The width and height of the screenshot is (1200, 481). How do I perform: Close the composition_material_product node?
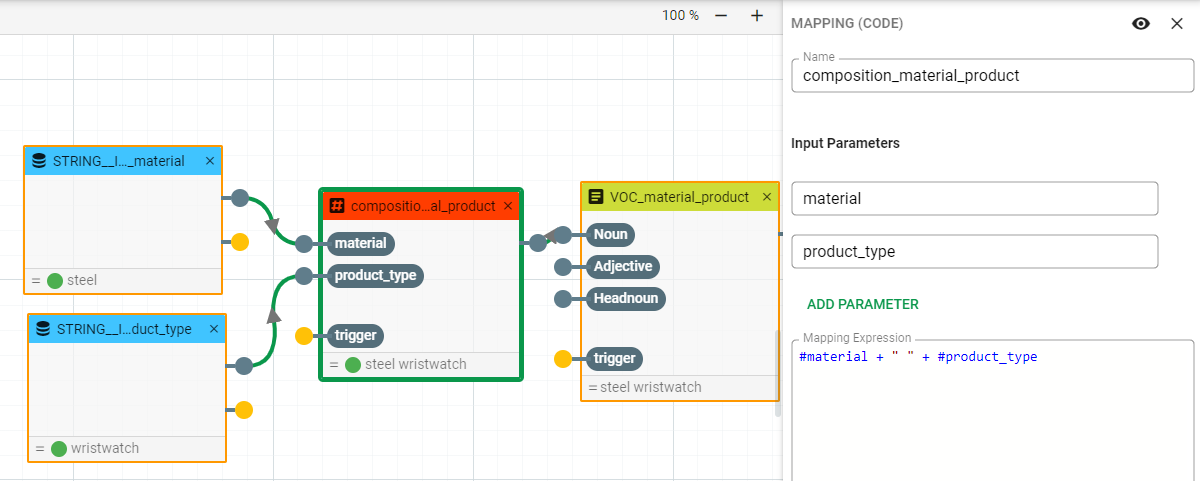(508, 206)
